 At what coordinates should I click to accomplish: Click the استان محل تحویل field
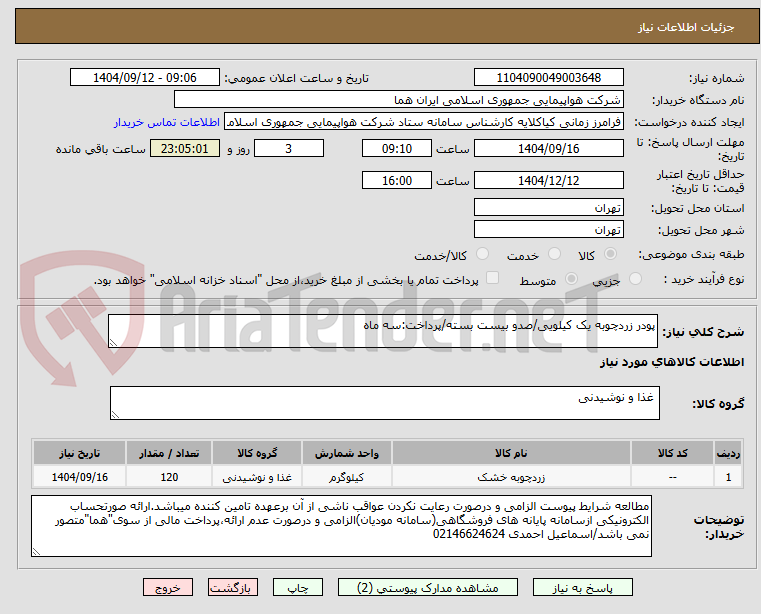(x=548, y=208)
